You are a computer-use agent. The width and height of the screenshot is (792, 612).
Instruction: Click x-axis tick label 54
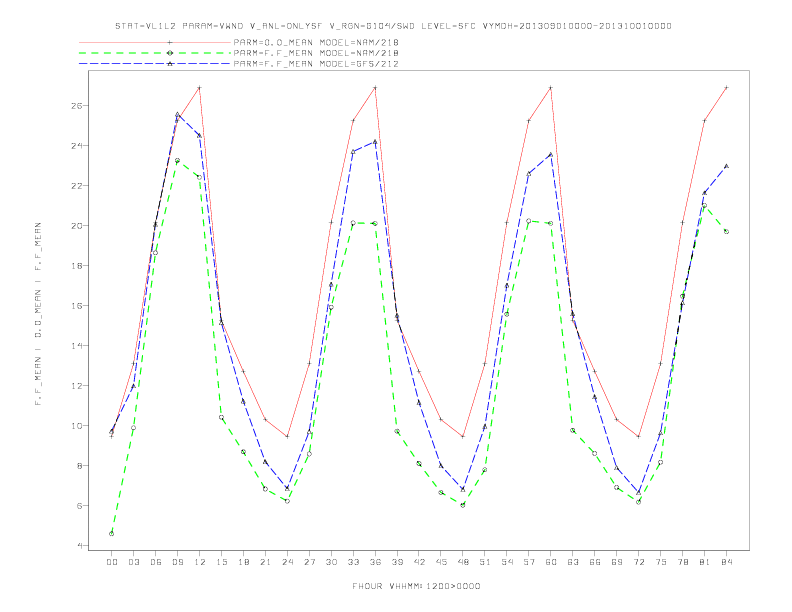pos(507,562)
